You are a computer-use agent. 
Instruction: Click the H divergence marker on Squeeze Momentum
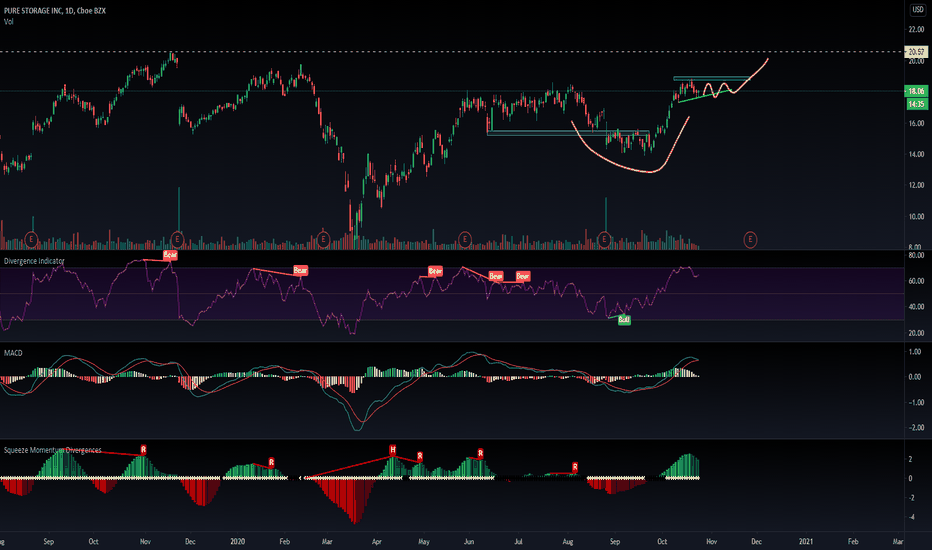pyautogui.click(x=392, y=450)
